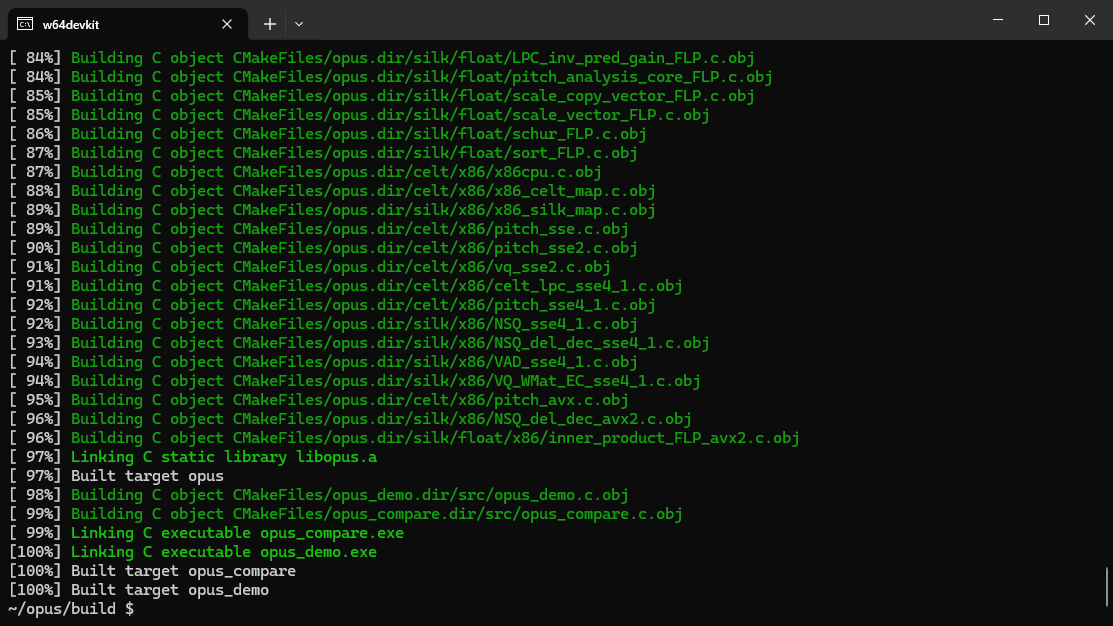Viewport: 1113px width, 626px height.
Task: Click the LPC_inv_pred_gain_FLP.c.obj line
Action: [x=382, y=58]
